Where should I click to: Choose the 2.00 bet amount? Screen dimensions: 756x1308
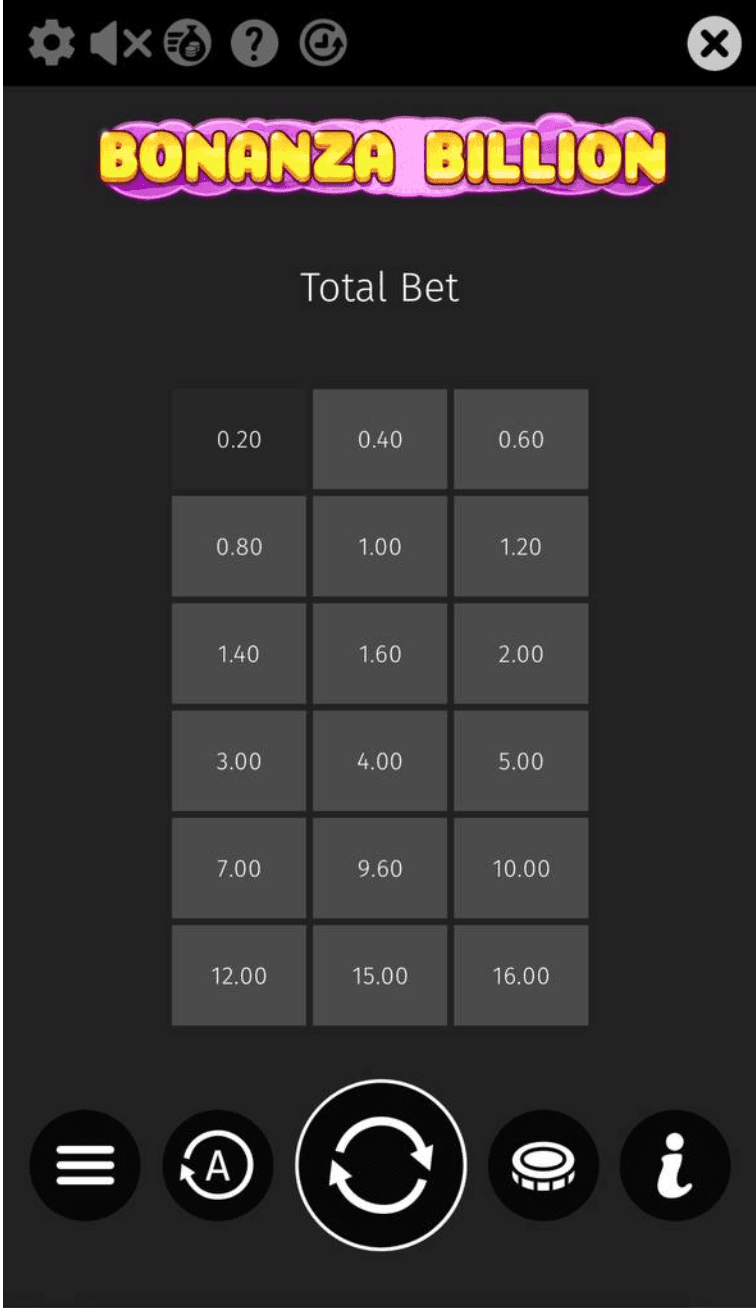tap(520, 654)
